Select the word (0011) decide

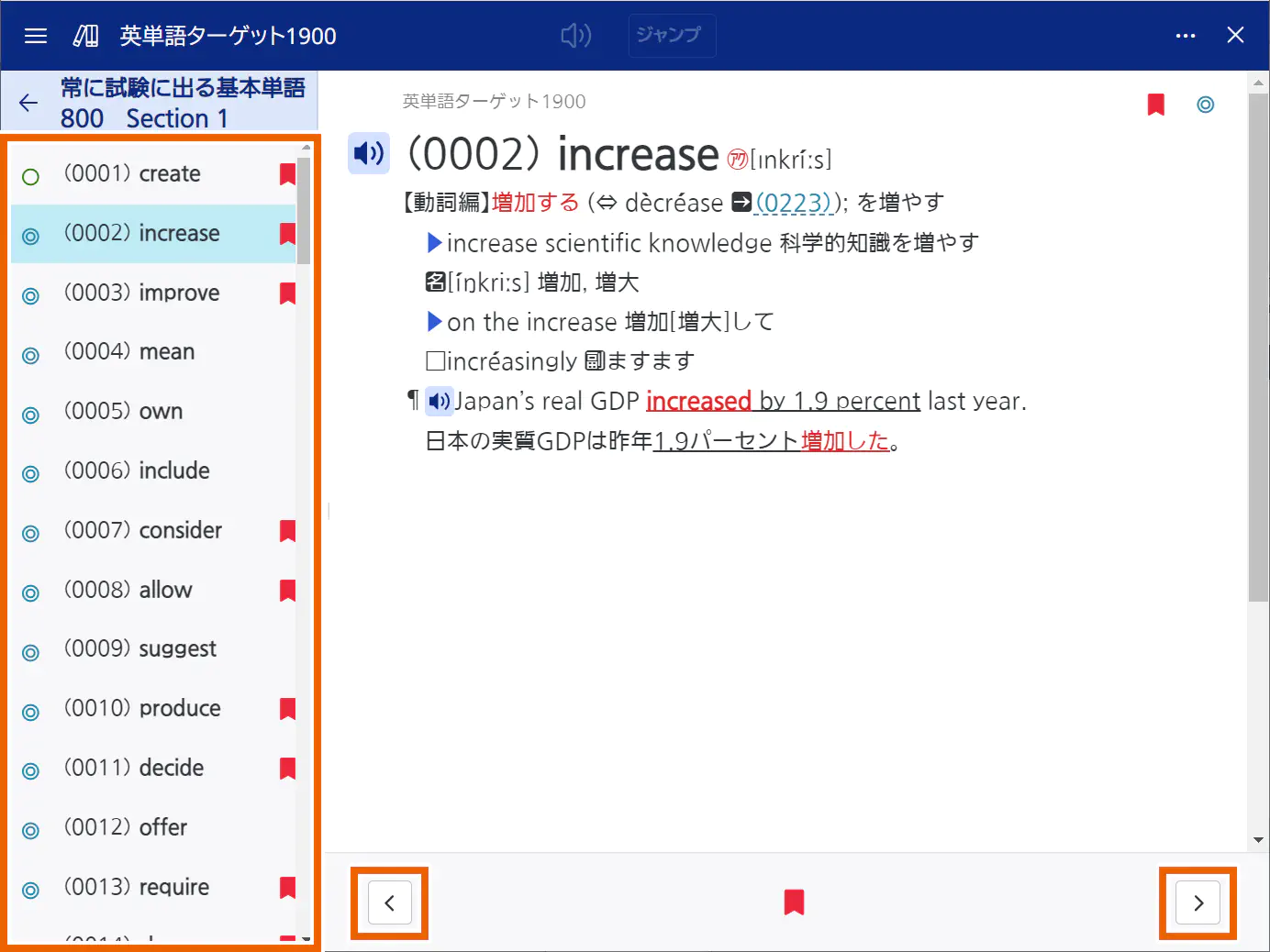[x=134, y=769]
